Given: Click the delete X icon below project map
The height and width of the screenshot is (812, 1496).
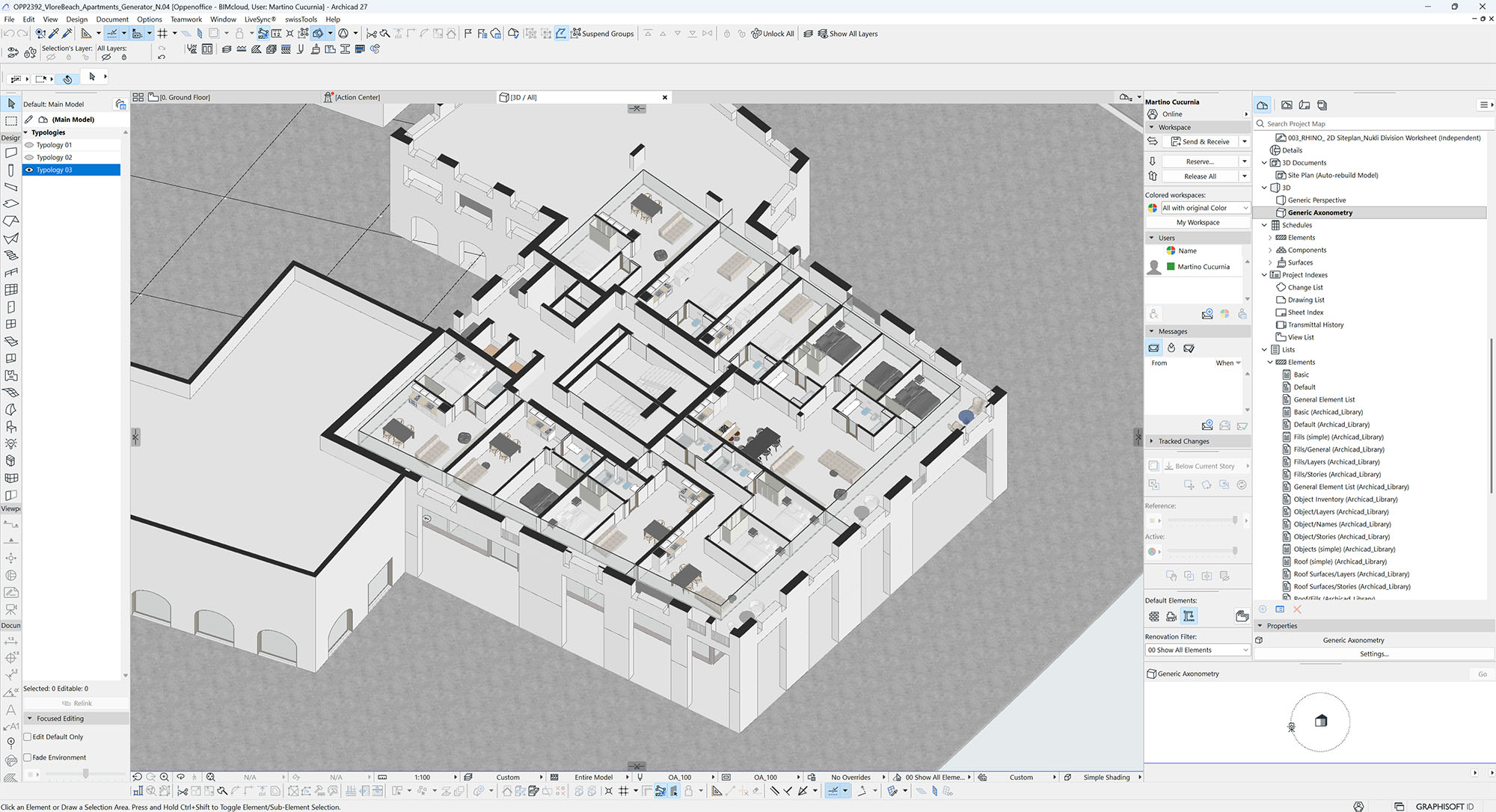Looking at the screenshot, I should tap(1298, 609).
